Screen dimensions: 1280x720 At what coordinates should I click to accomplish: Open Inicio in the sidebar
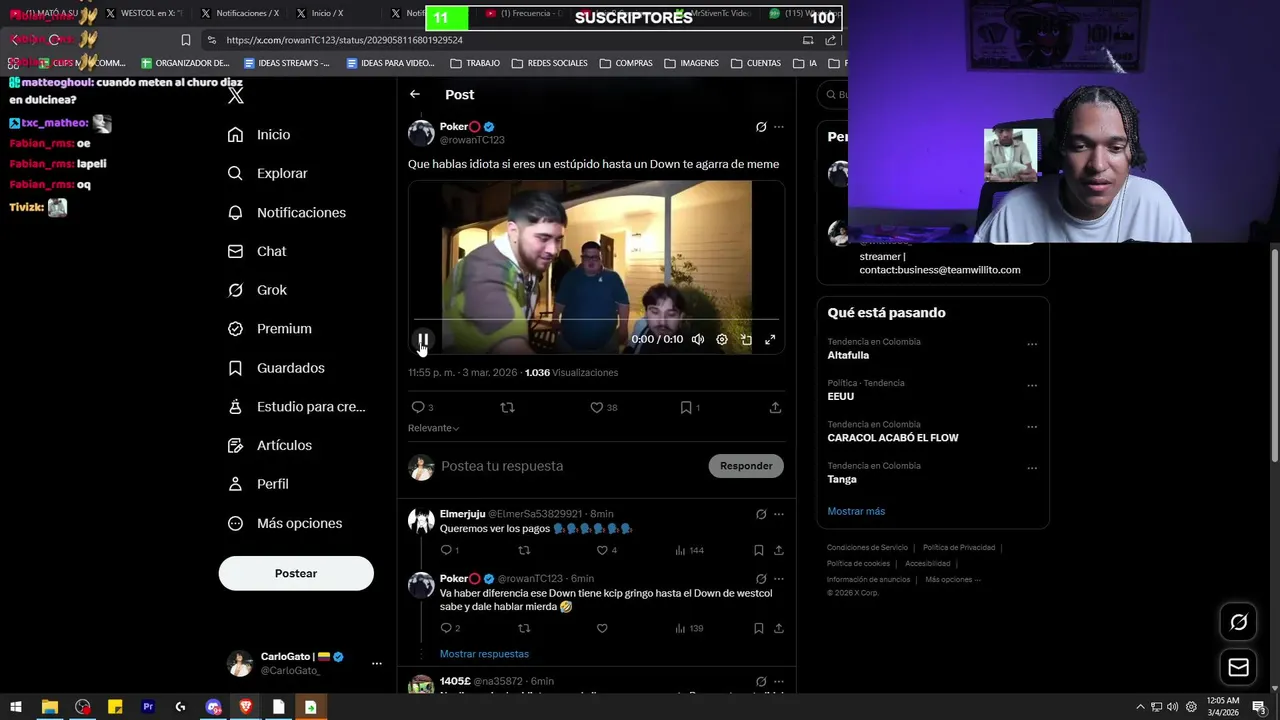259,134
